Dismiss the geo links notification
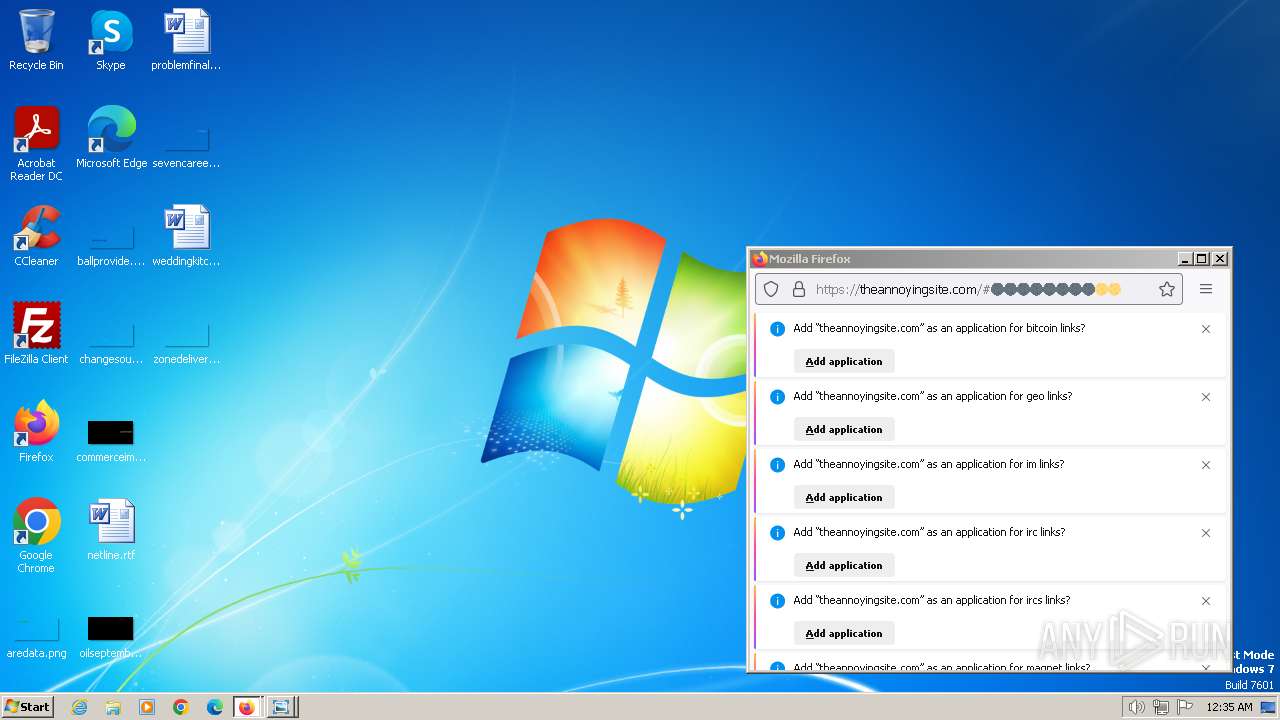Screen dimensions: 1280x720 (x=1206, y=397)
